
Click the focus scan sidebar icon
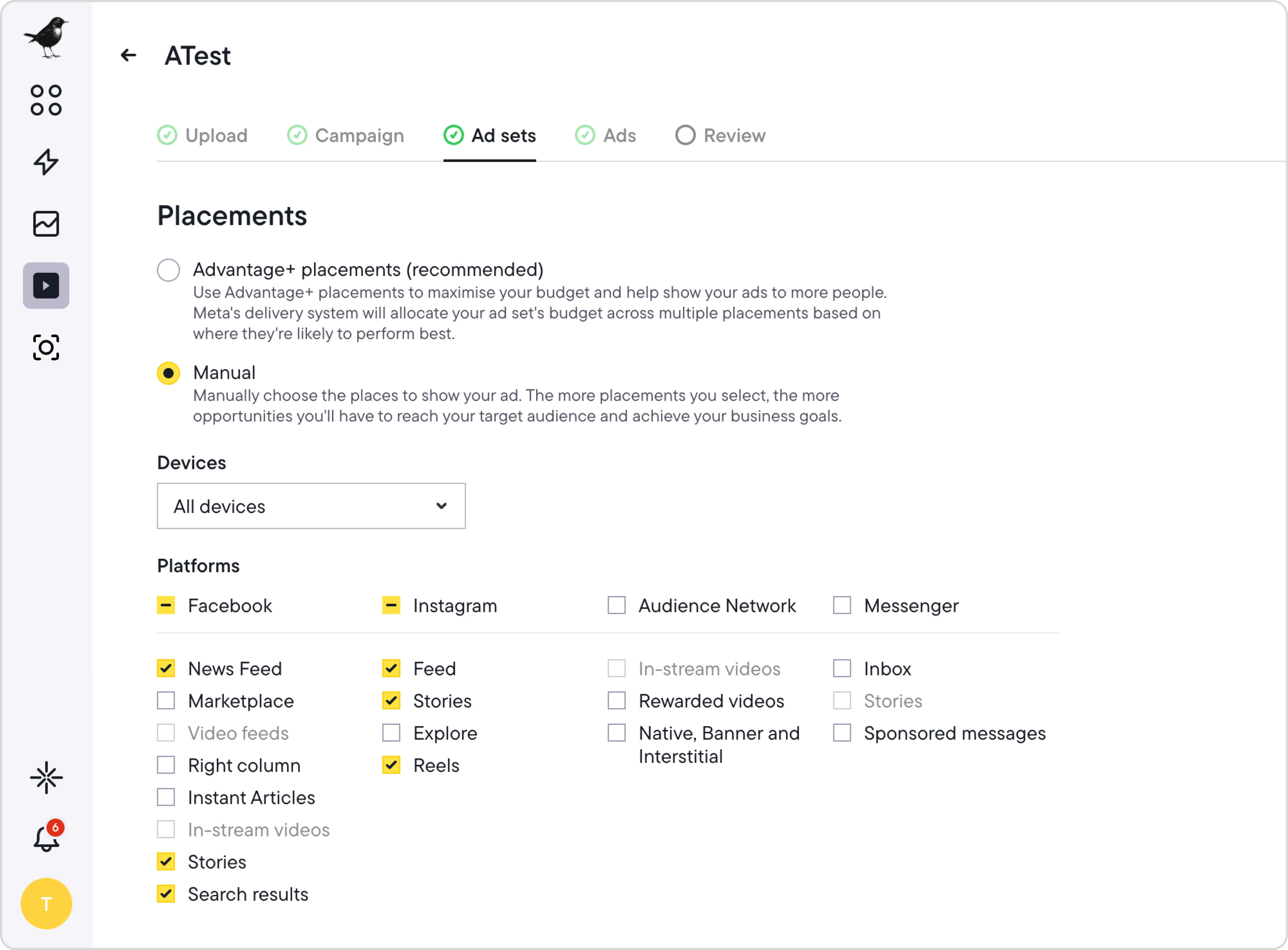point(46,347)
